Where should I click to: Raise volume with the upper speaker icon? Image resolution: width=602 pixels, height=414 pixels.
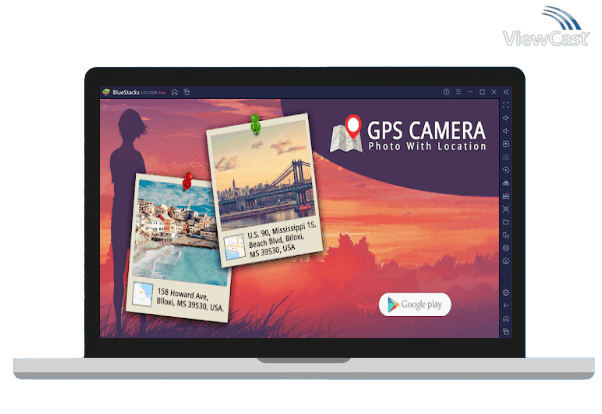point(506,118)
